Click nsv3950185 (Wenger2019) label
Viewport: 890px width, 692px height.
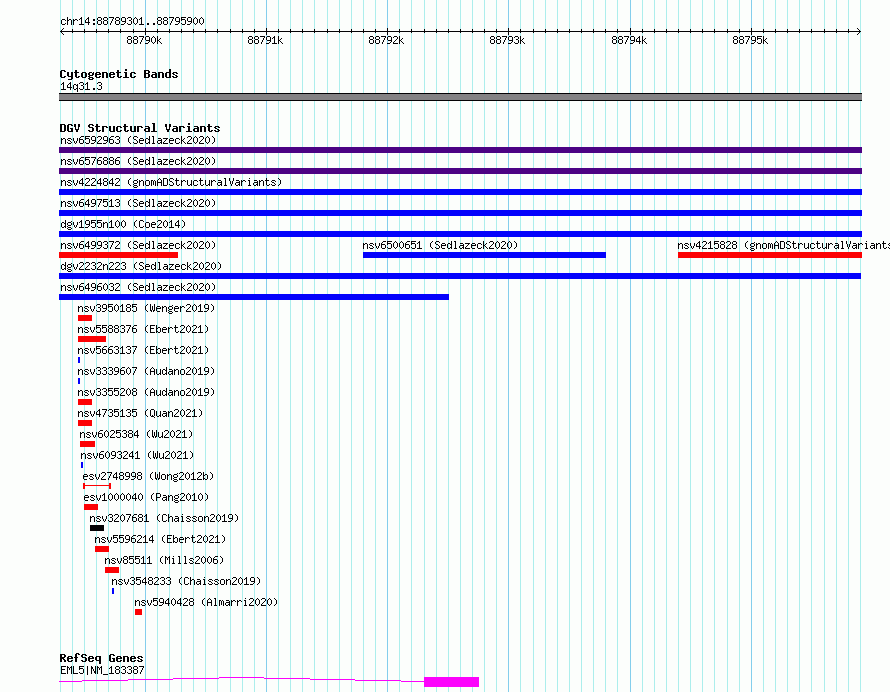tap(146, 308)
